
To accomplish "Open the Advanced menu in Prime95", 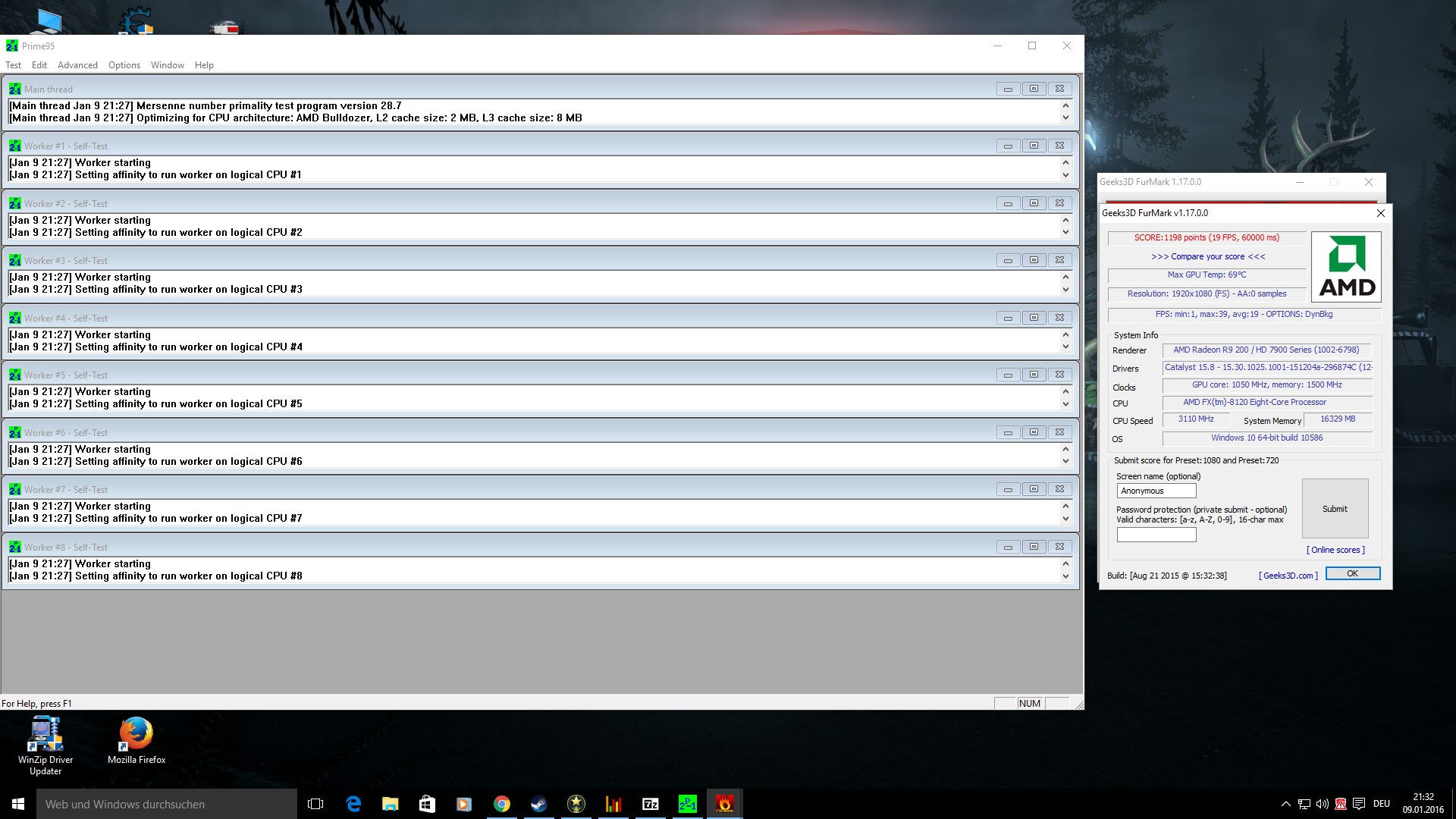I will pos(77,65).
